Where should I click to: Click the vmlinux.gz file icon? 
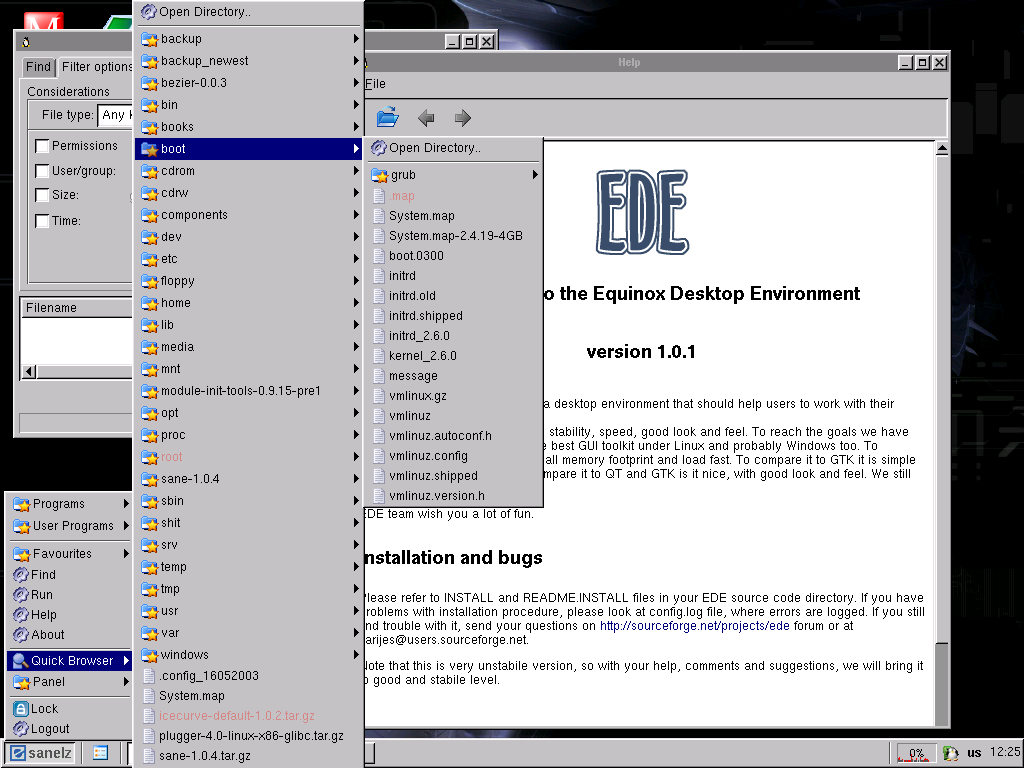379,396
